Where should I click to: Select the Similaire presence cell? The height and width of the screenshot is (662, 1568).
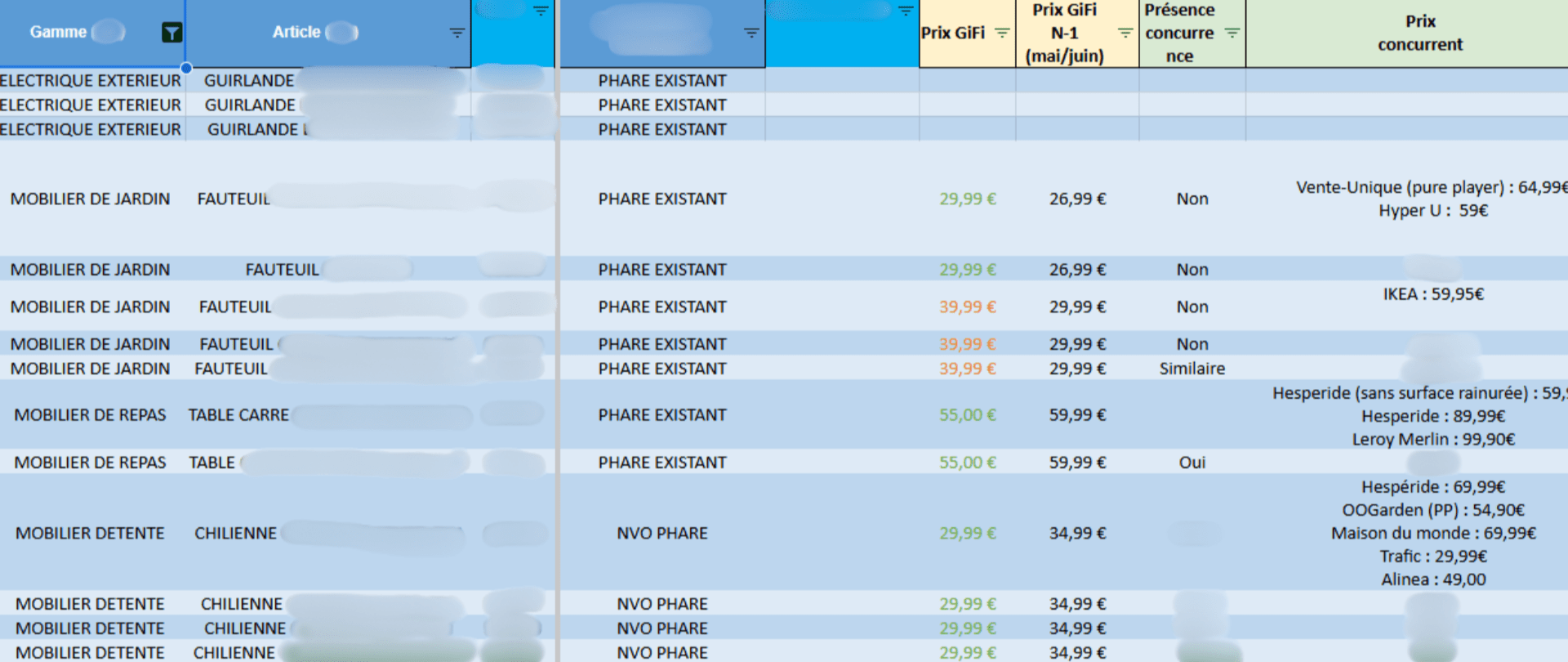tap(1192, 369)
